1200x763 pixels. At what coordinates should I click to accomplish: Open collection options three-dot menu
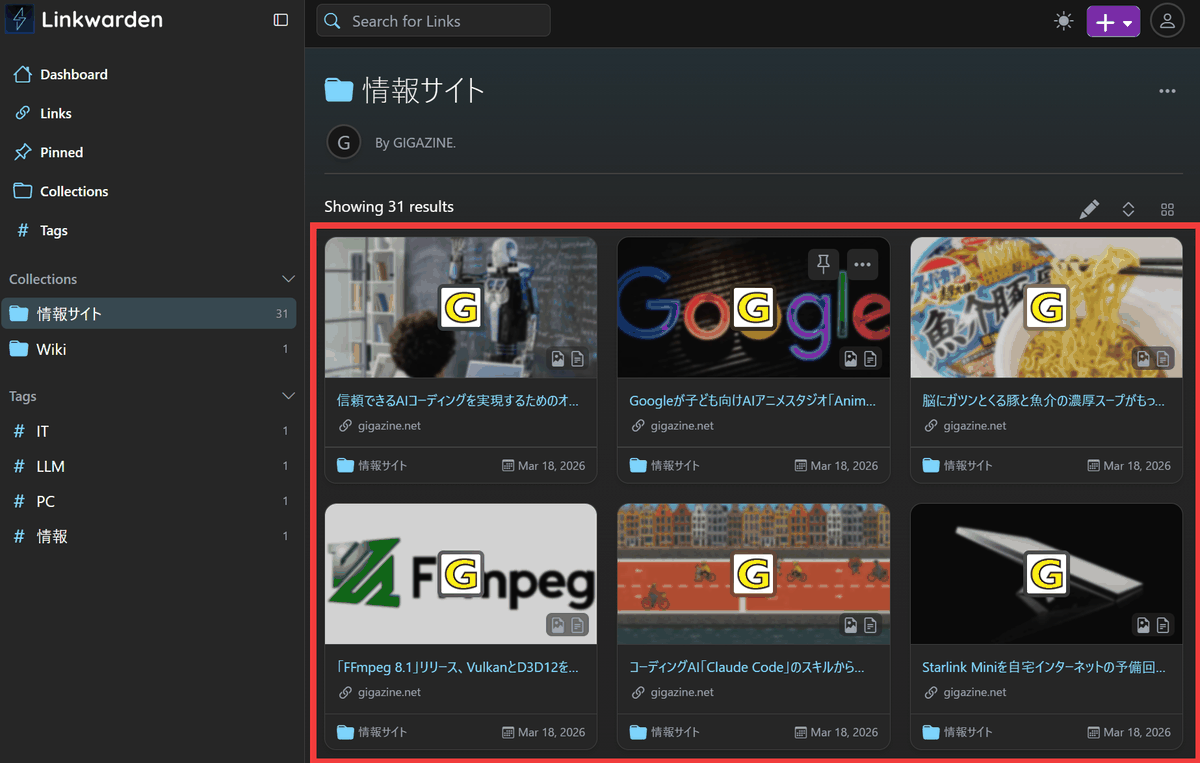click(x=1167, y=91)
